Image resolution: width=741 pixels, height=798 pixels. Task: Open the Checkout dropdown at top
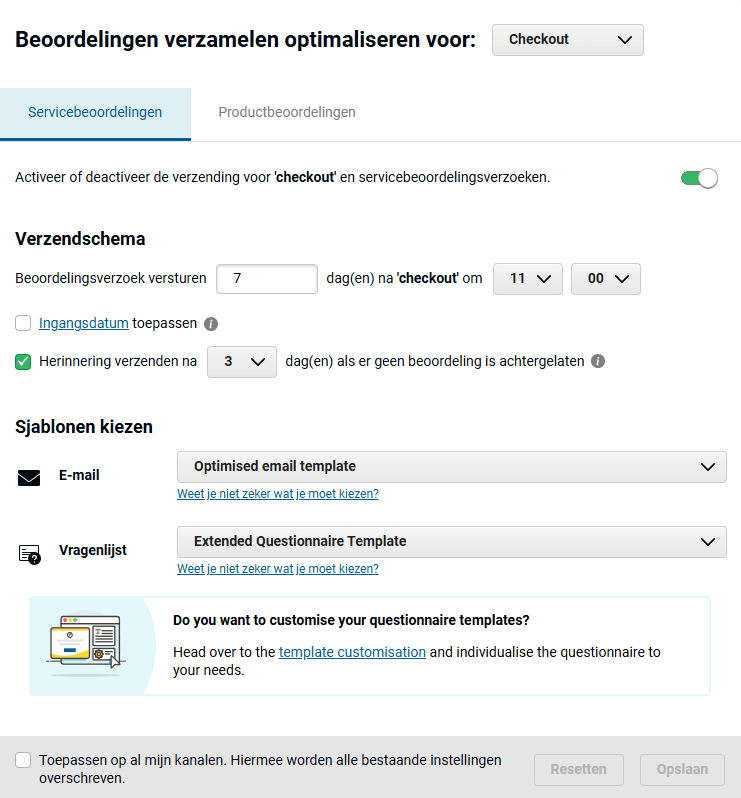567,40
